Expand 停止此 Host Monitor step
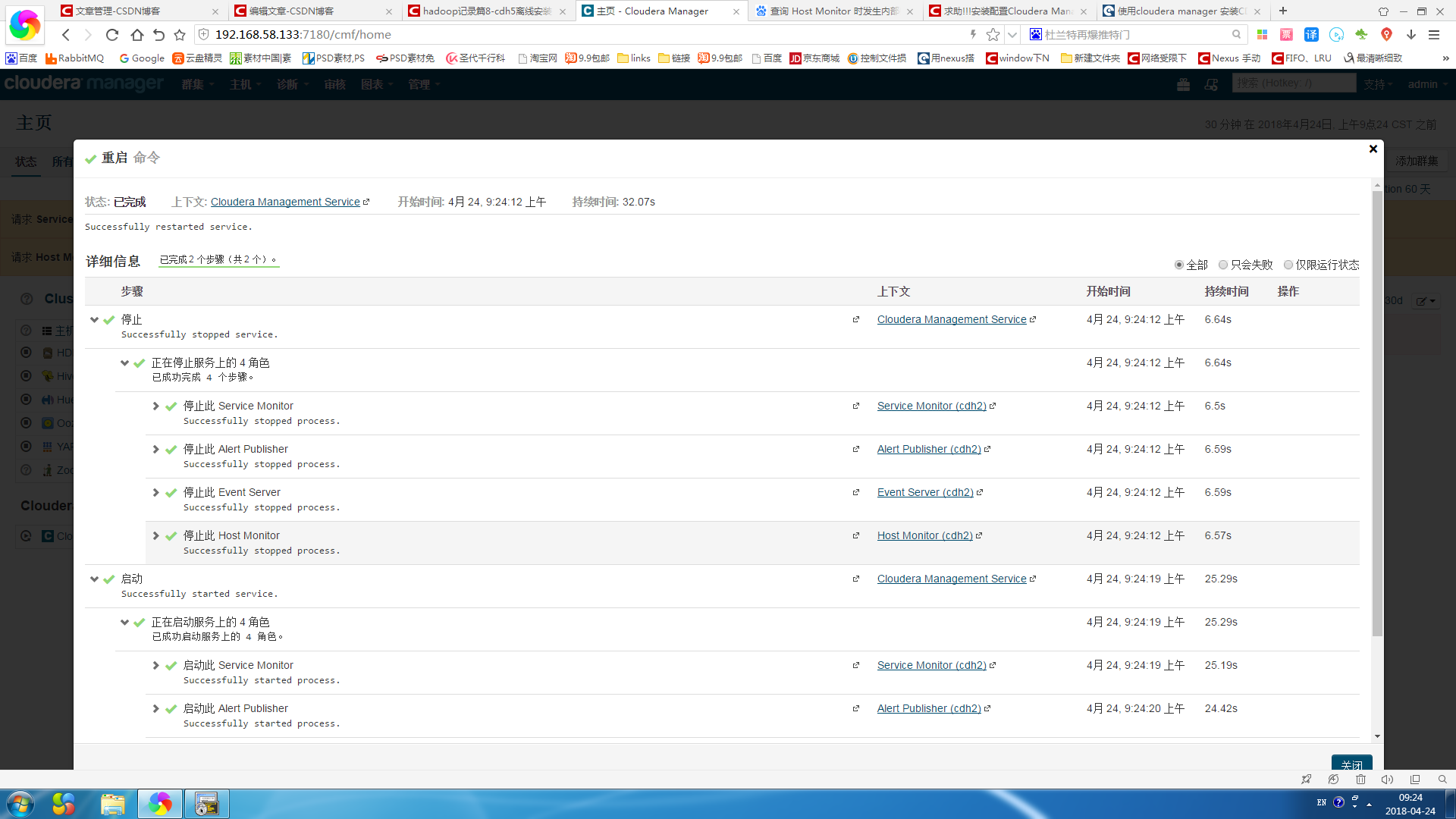Screen dimensions: 1456x819 (155, 536)
